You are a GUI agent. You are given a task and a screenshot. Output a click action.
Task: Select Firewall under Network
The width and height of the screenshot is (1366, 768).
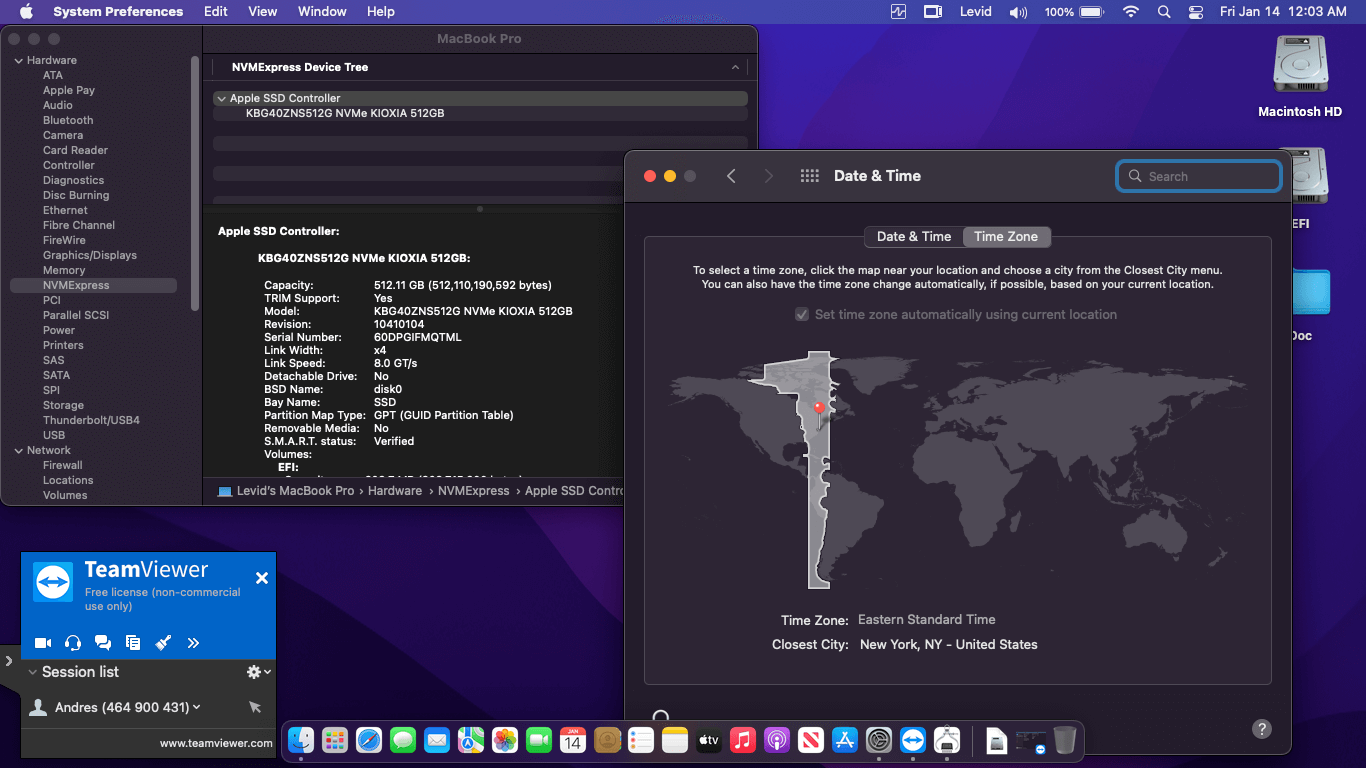[63, 465]
